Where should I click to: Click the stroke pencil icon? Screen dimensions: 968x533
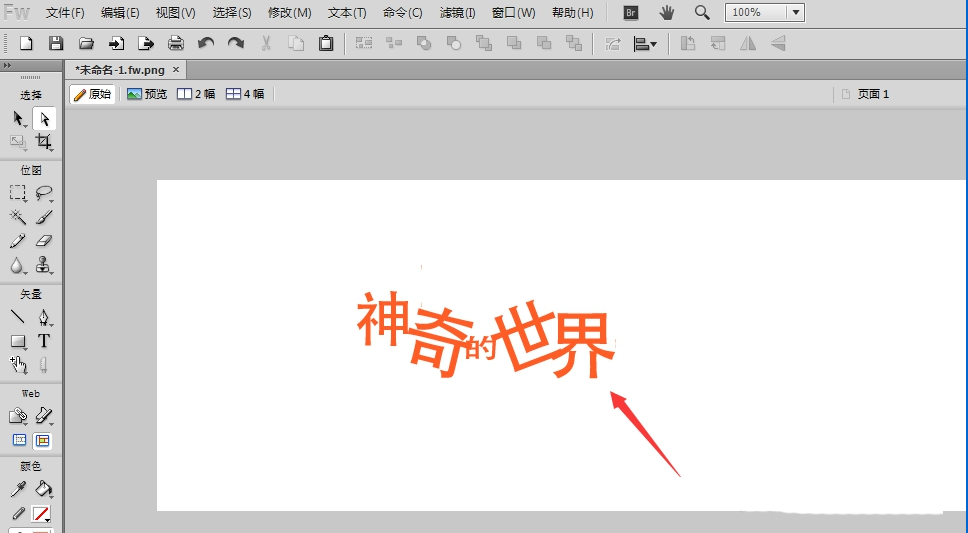pos(19,514)
